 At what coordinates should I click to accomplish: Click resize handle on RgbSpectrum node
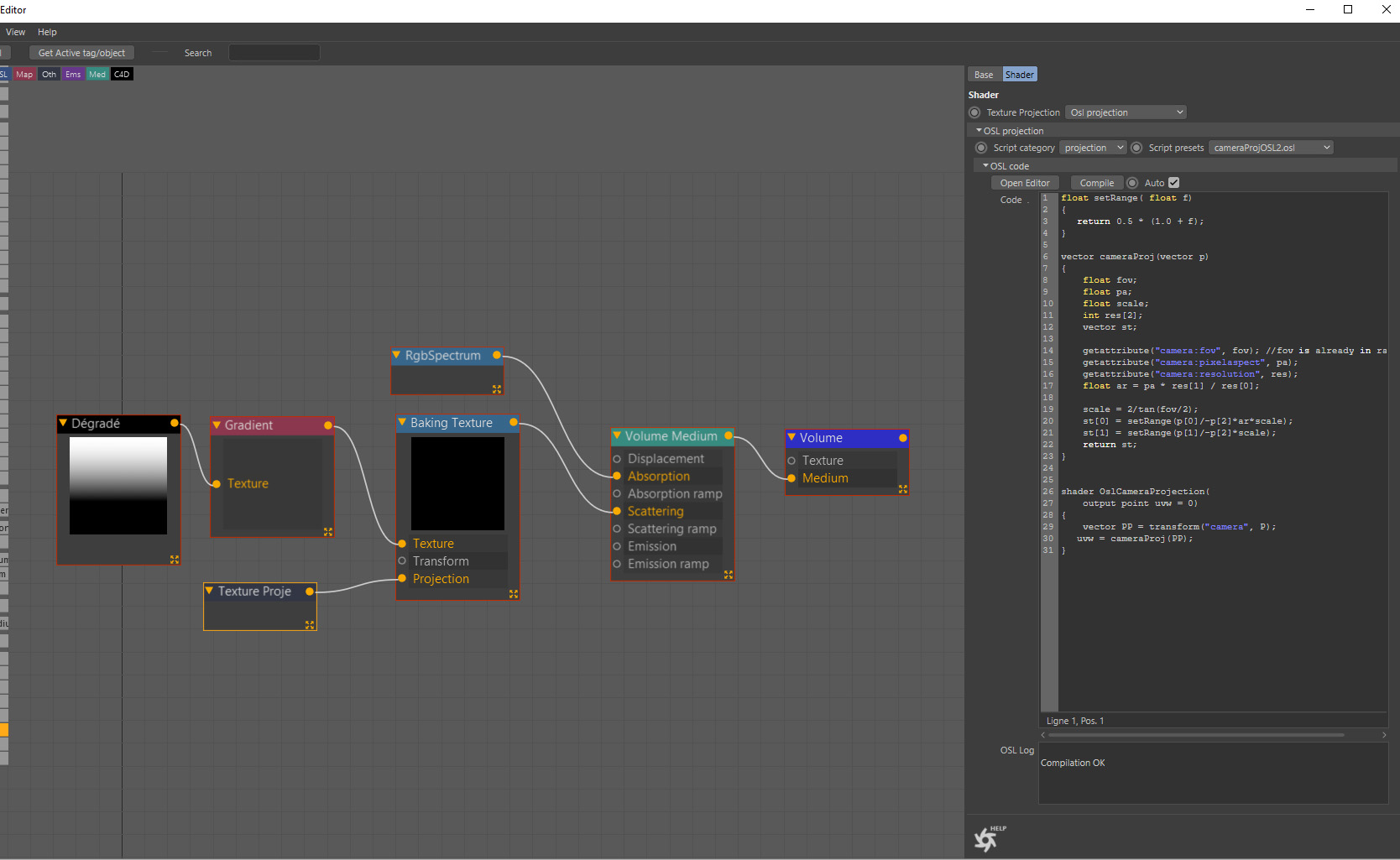click(x=497, y=389)
